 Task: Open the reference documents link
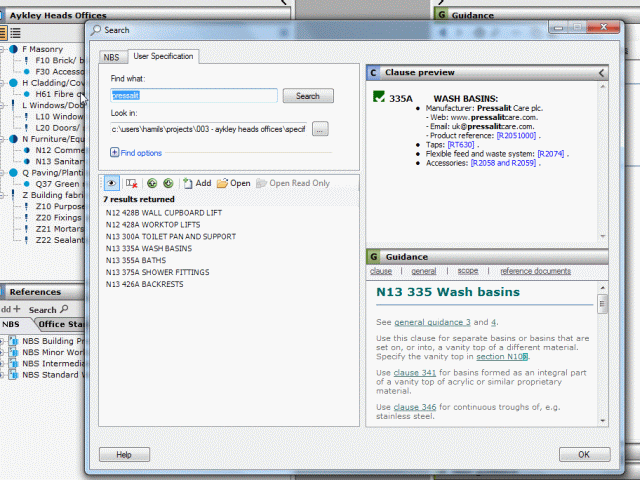click(536, 271)
